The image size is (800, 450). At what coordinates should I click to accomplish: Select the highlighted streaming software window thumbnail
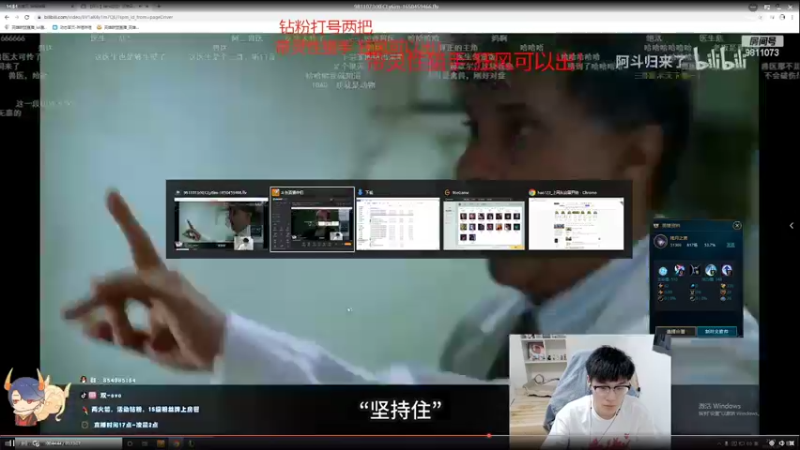point(312,219)
